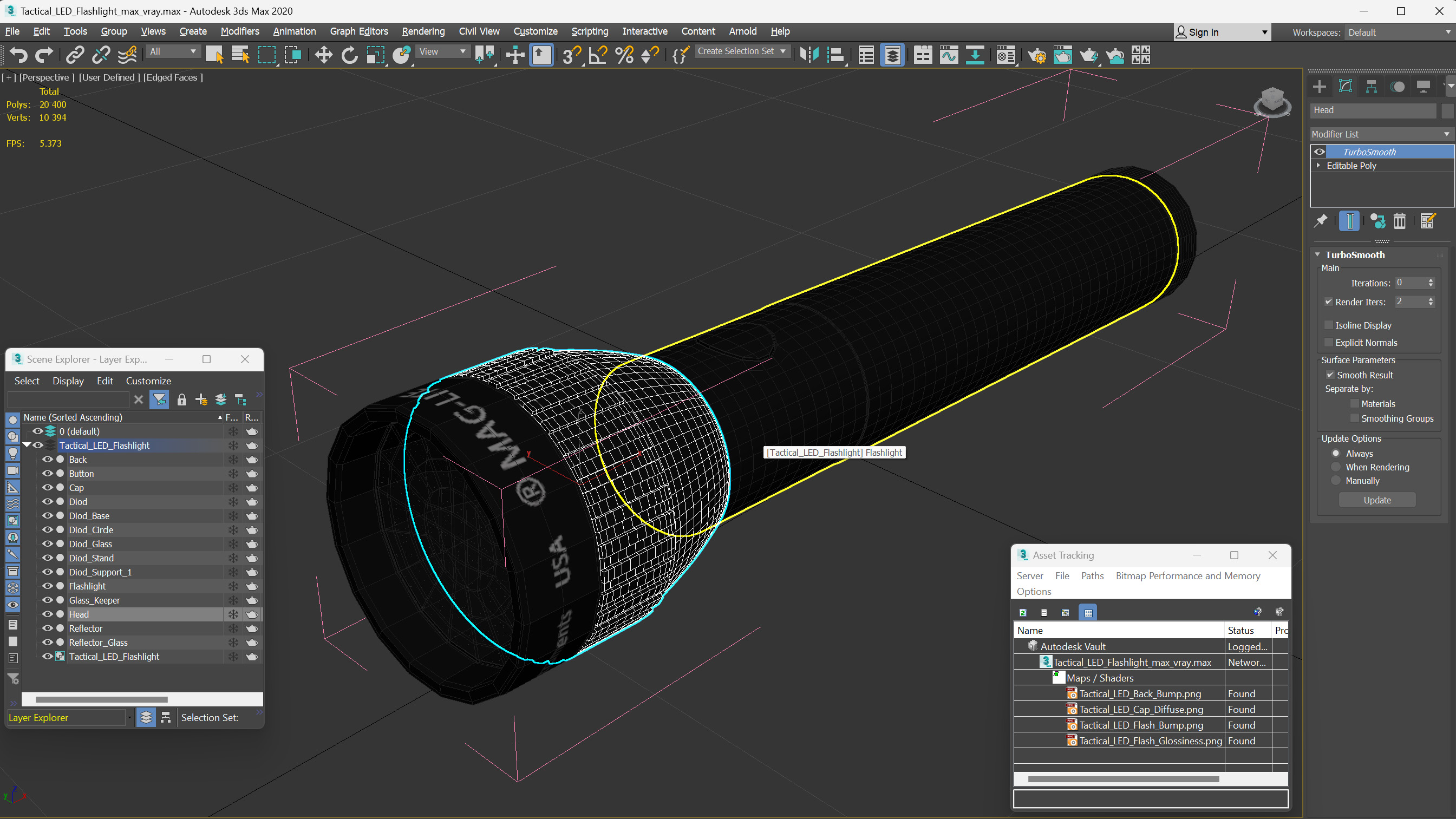Click Scene Explorer horizontal scrollbar

pyautogui.click(x=102, y=699)
